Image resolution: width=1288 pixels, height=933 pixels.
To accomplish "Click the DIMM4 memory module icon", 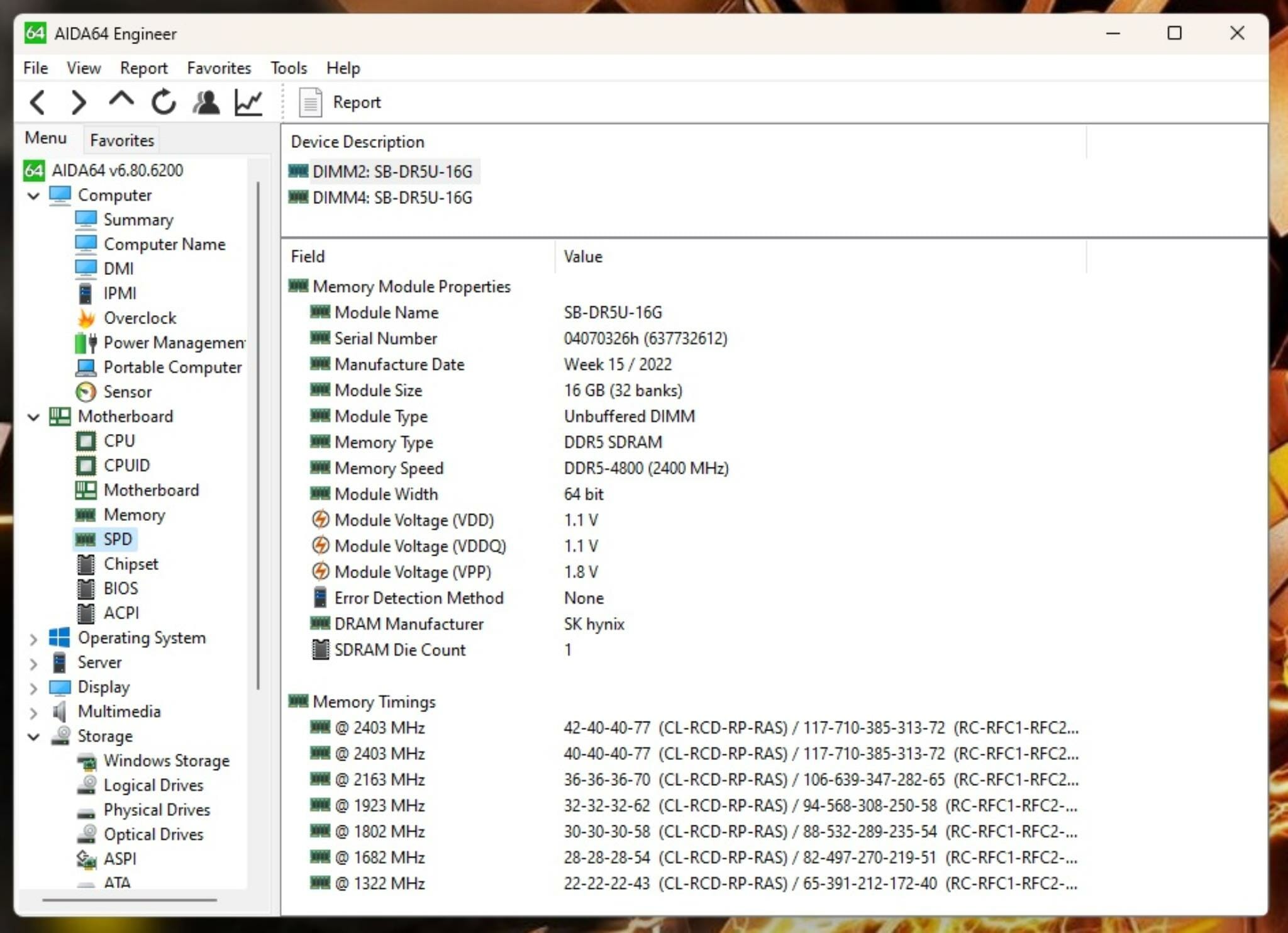I will [298, 198].
